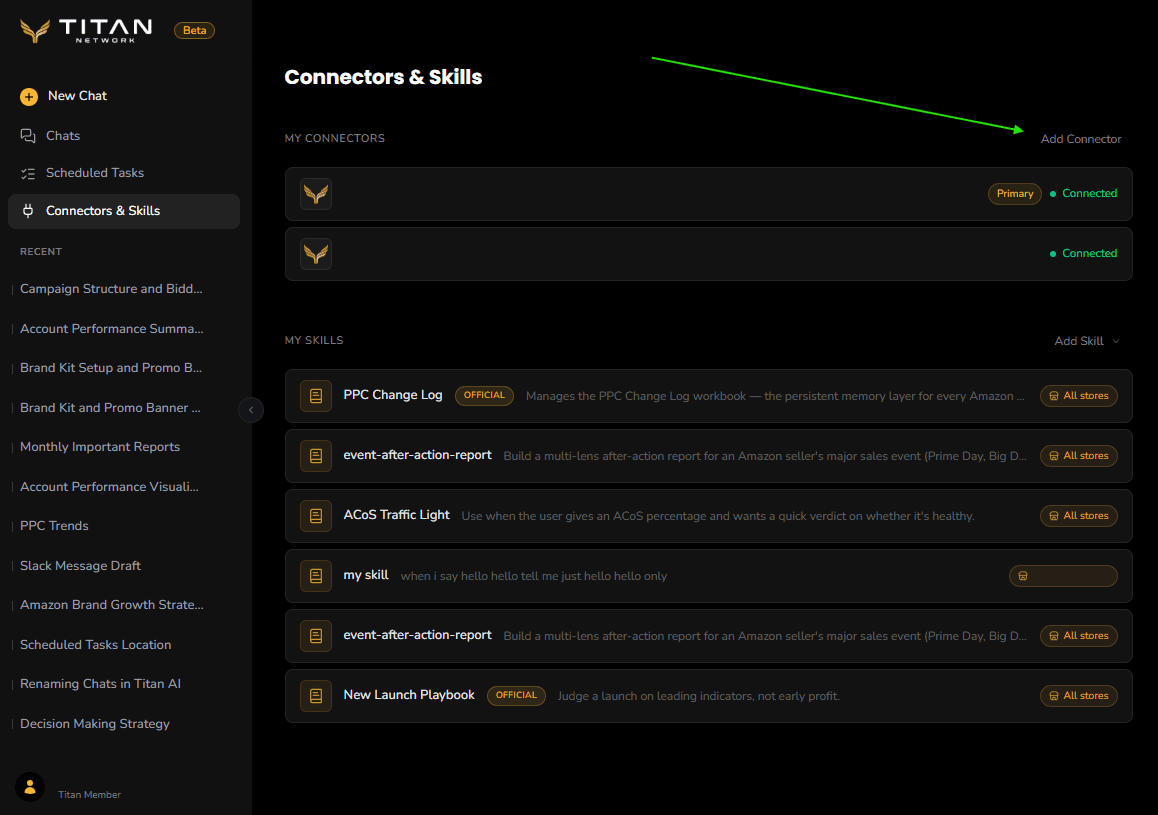Click the my skill document icon

[x=316, y=576]
